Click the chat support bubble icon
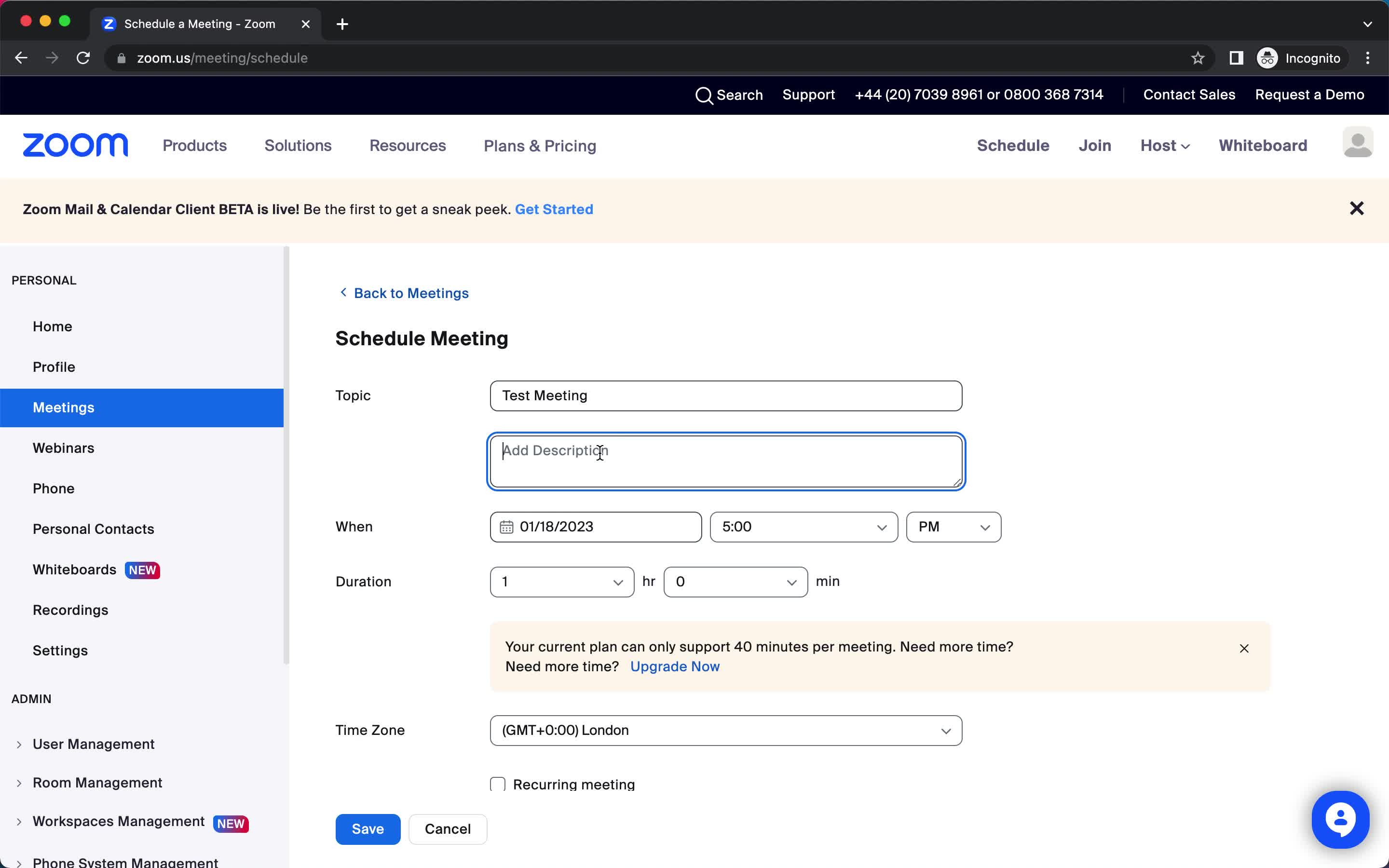Viewport: 1389px width, 868px height. coord(1341,819)
